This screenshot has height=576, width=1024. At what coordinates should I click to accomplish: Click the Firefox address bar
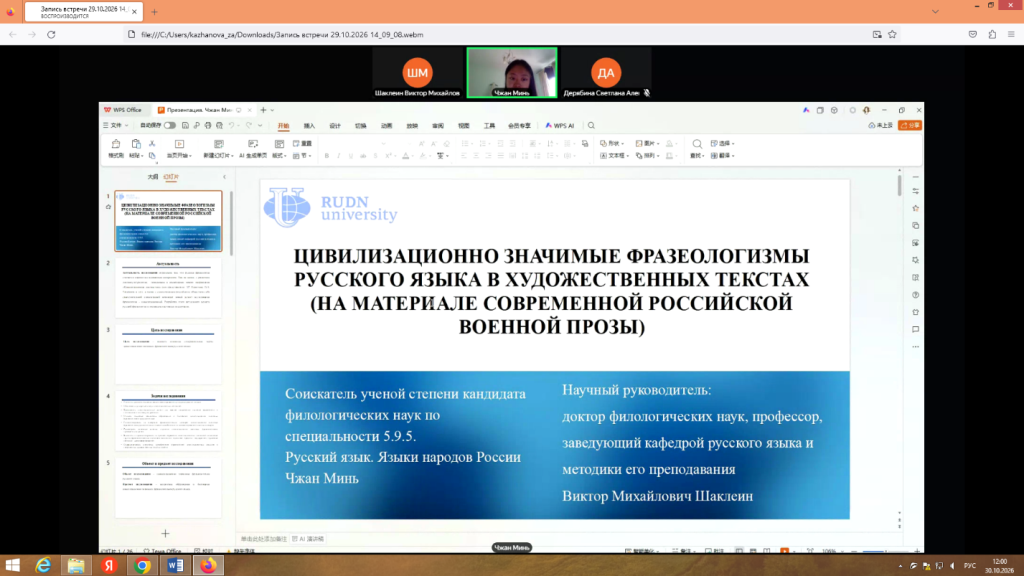[496, 35]
